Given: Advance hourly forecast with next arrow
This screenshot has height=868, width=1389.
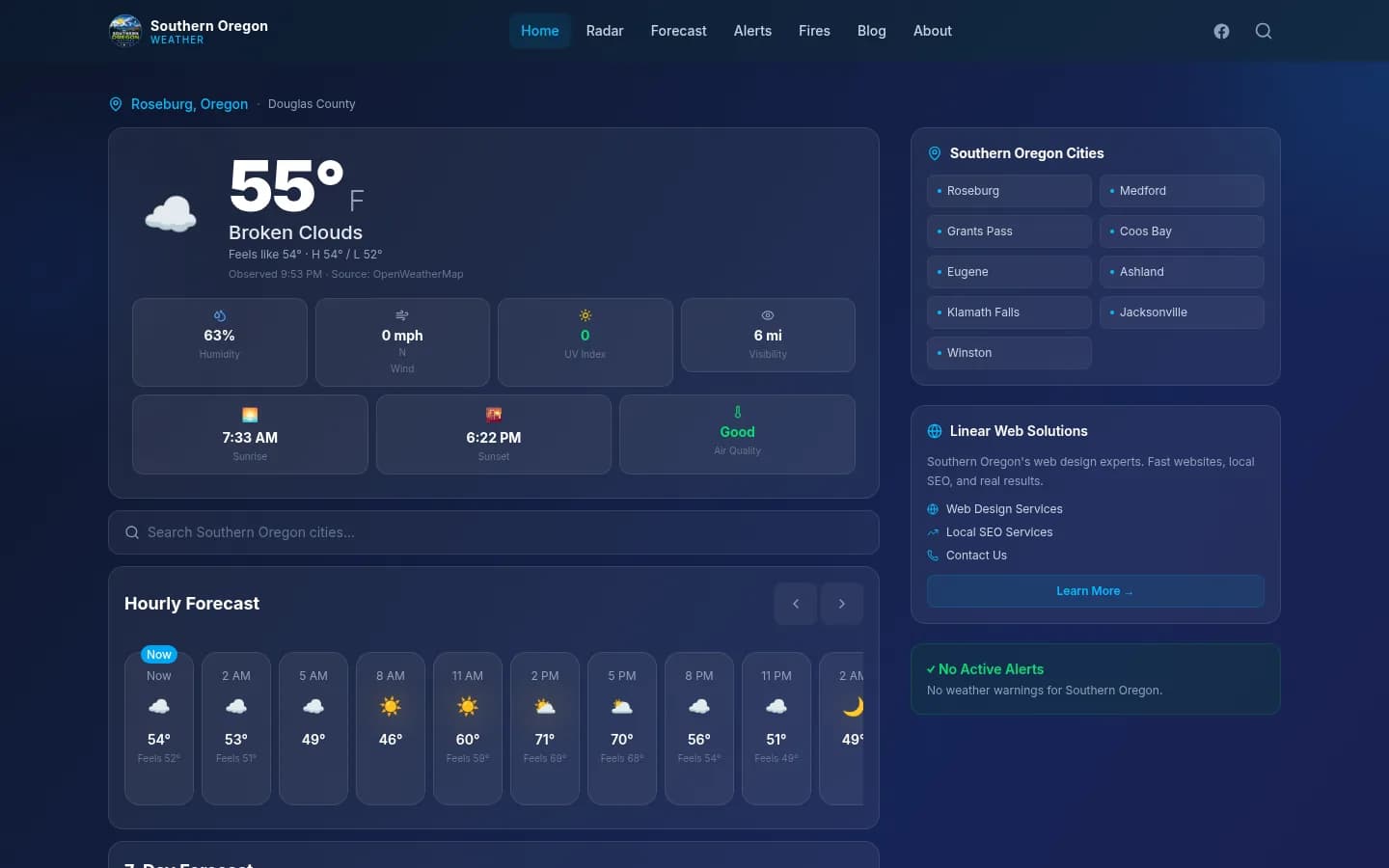Looking at the screenshot, I should pos(842,604).
